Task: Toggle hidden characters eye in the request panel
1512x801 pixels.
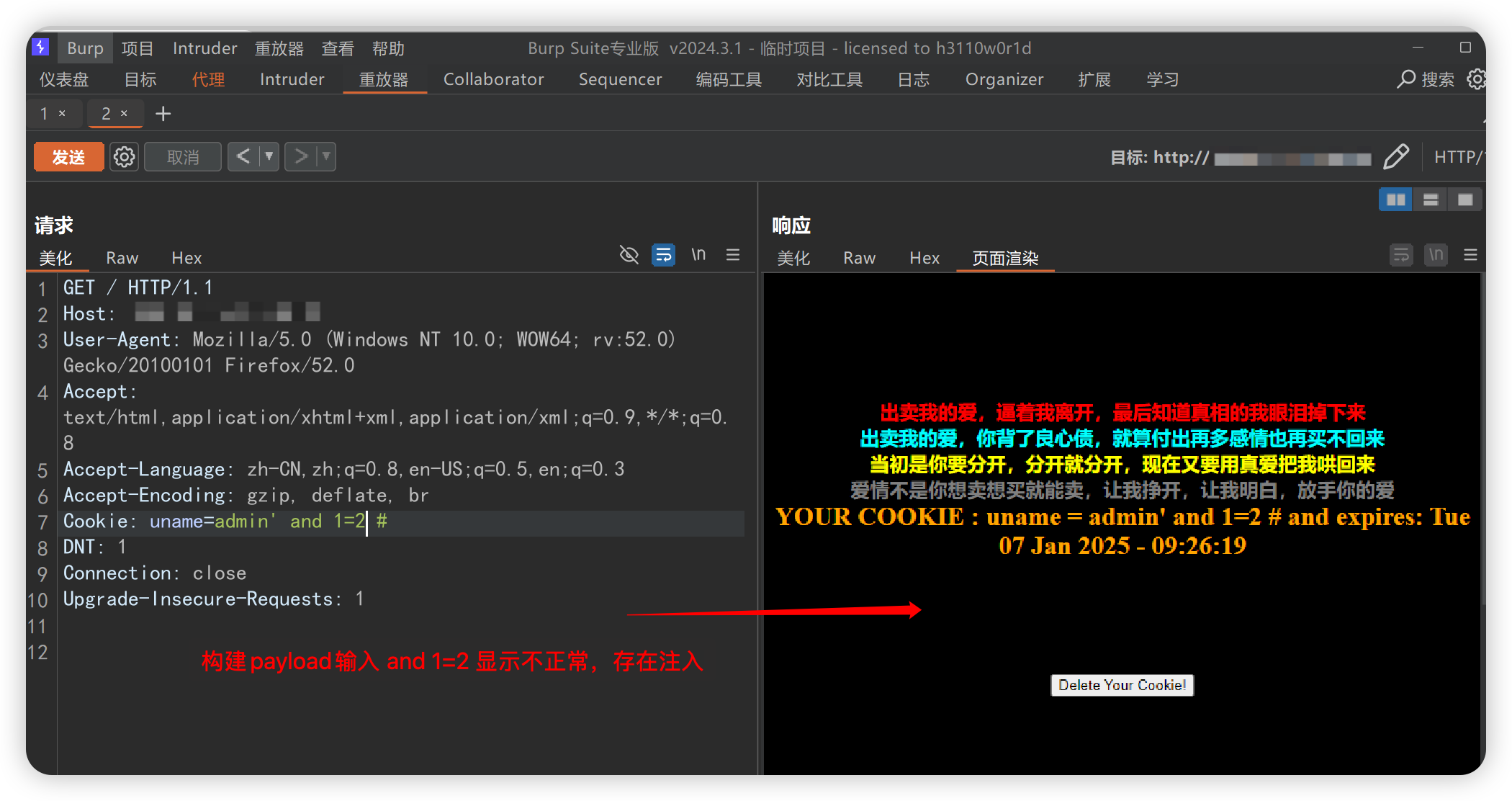Action: pyautogui.click(x=629, y=254)
